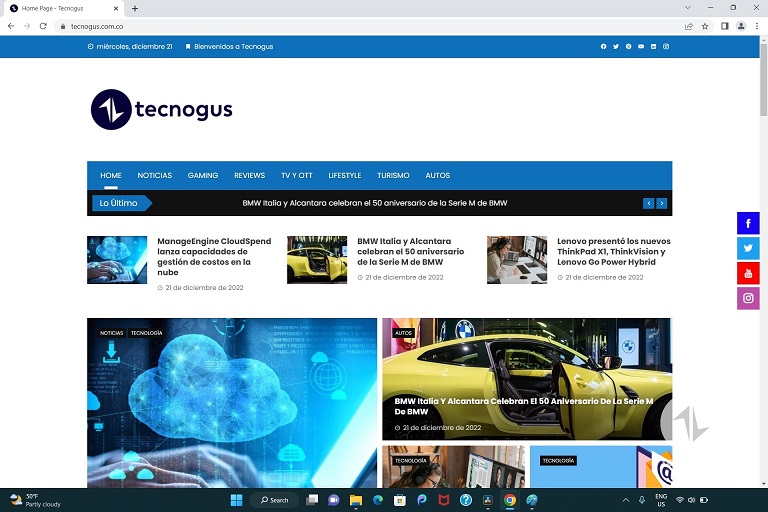Click the floating Twitter side button

click(x=748, y=248)
